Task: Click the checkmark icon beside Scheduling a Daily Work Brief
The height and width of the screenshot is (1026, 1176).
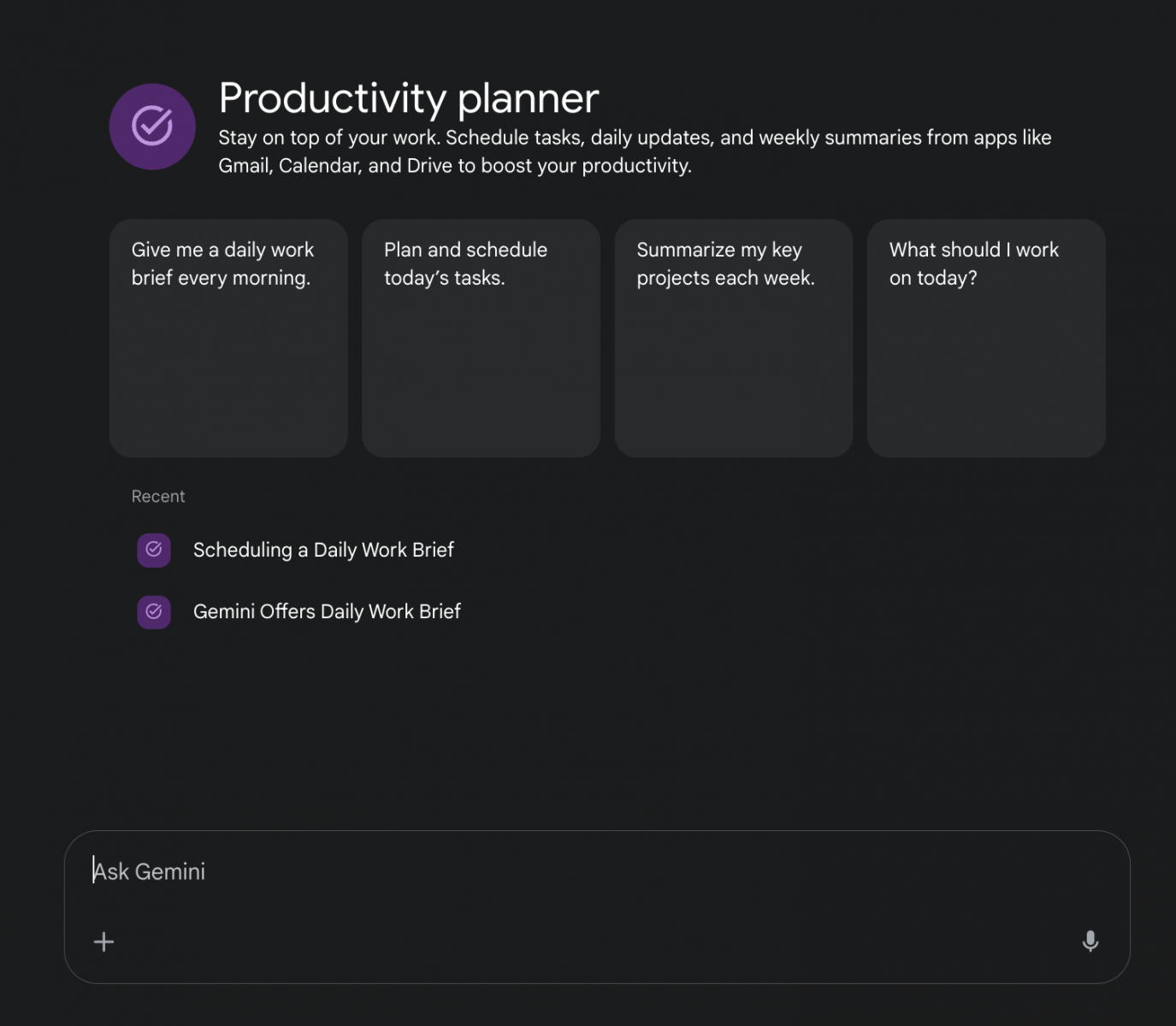Action: coord(154,550)
